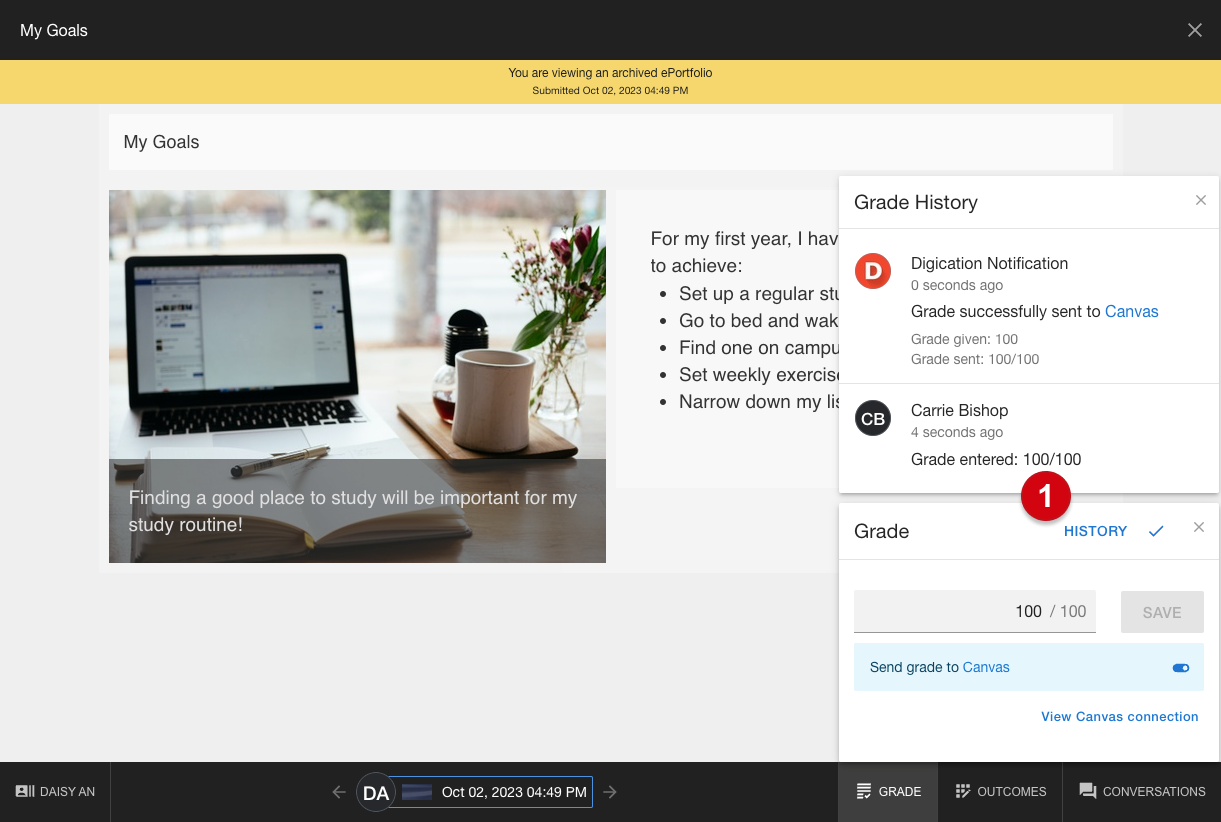Screen dimensions: 1221x822
Task: Click the SAVE grade button
Action: [1162, 612]
